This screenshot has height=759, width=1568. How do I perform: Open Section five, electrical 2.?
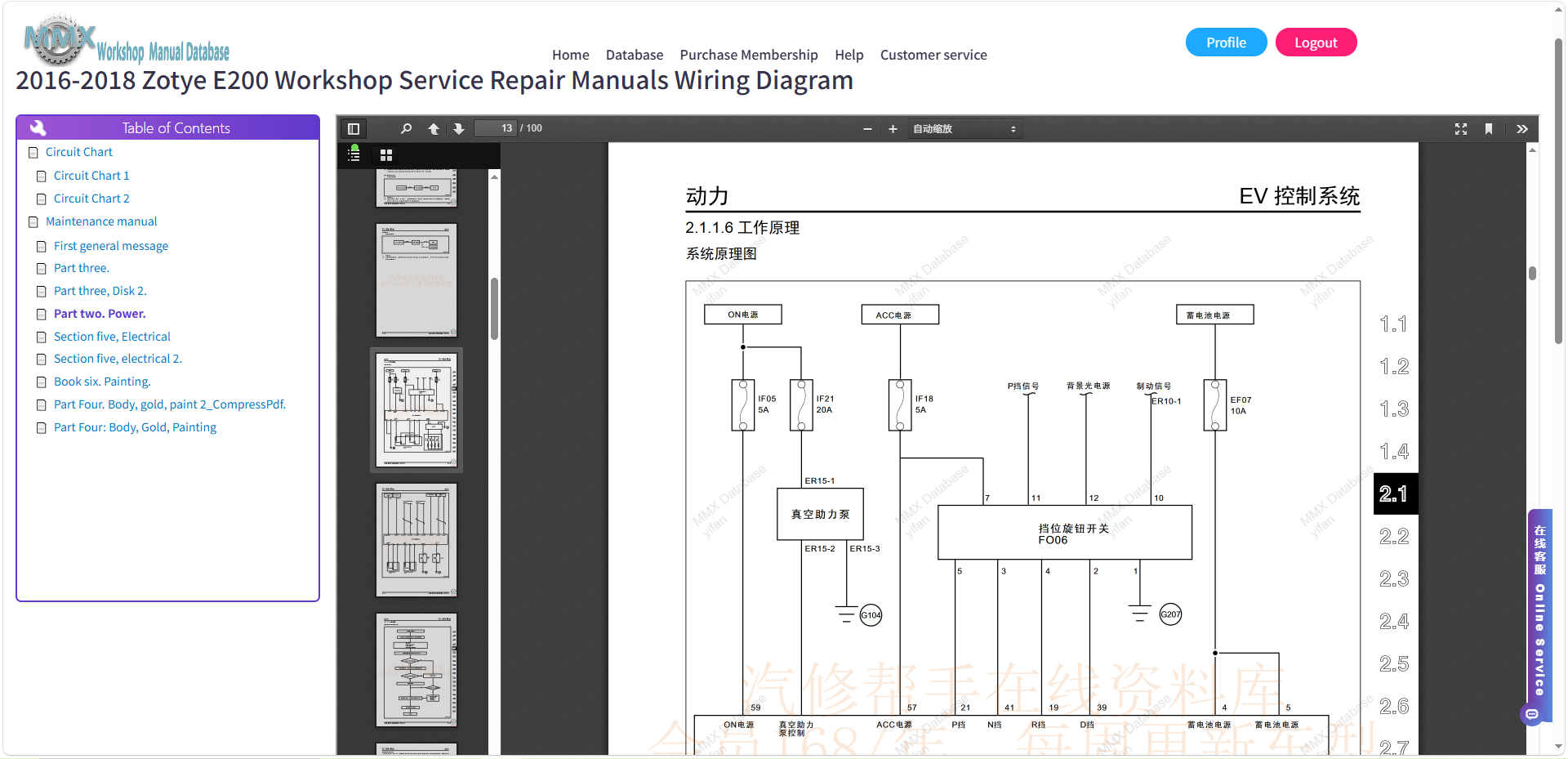pyautogui.click(x=118, y=359)
